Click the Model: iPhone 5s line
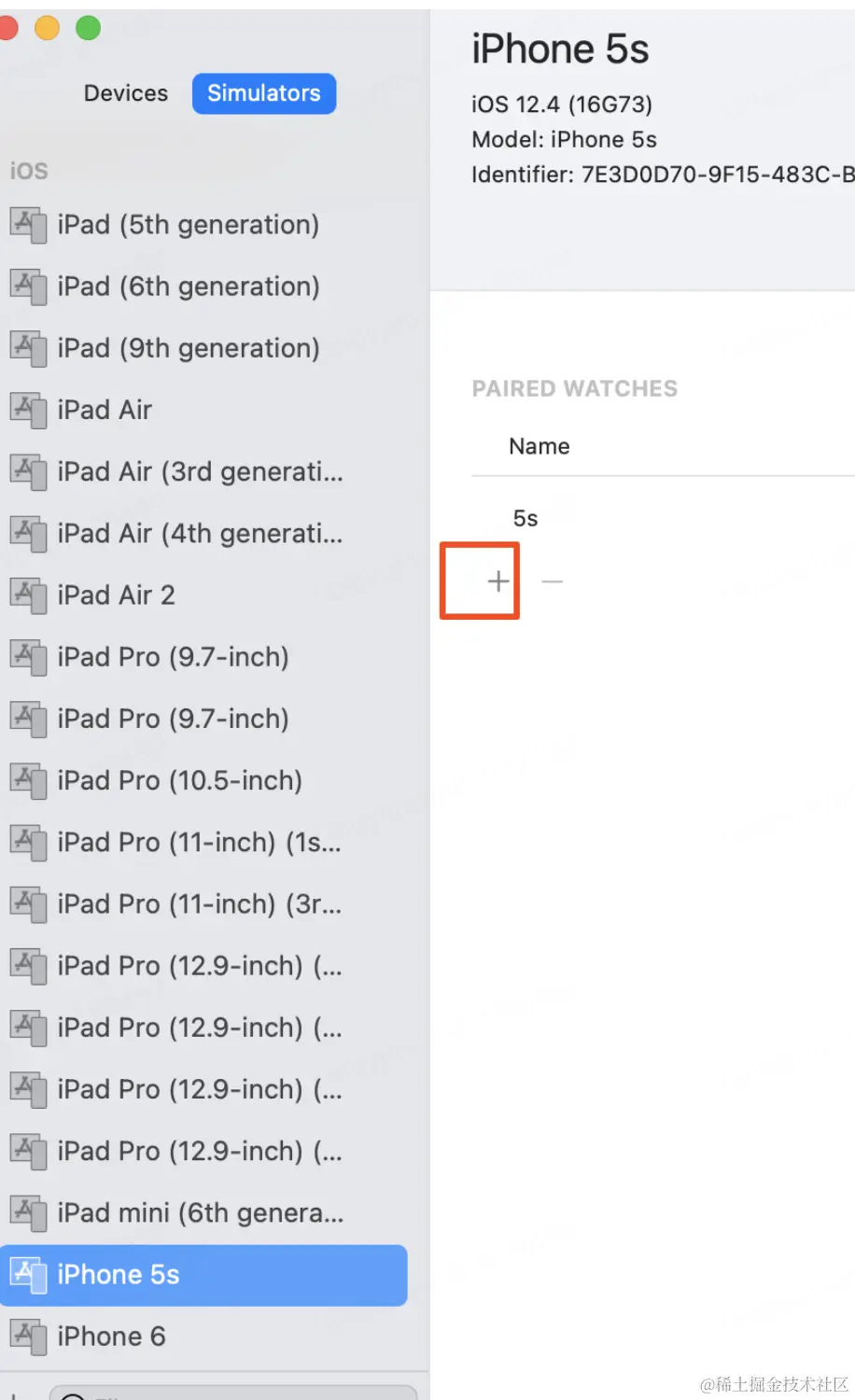 pos(564,140)
